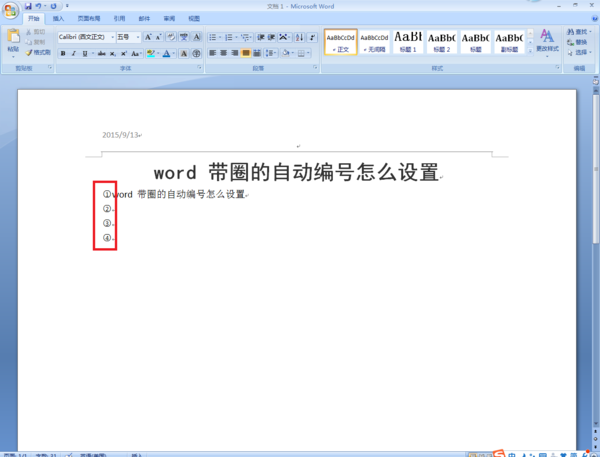Click the Cut (剪切) button
Image resolution: width=600 pixels, height=457 pixels.
pyautogui.click(x=35, y=32)
